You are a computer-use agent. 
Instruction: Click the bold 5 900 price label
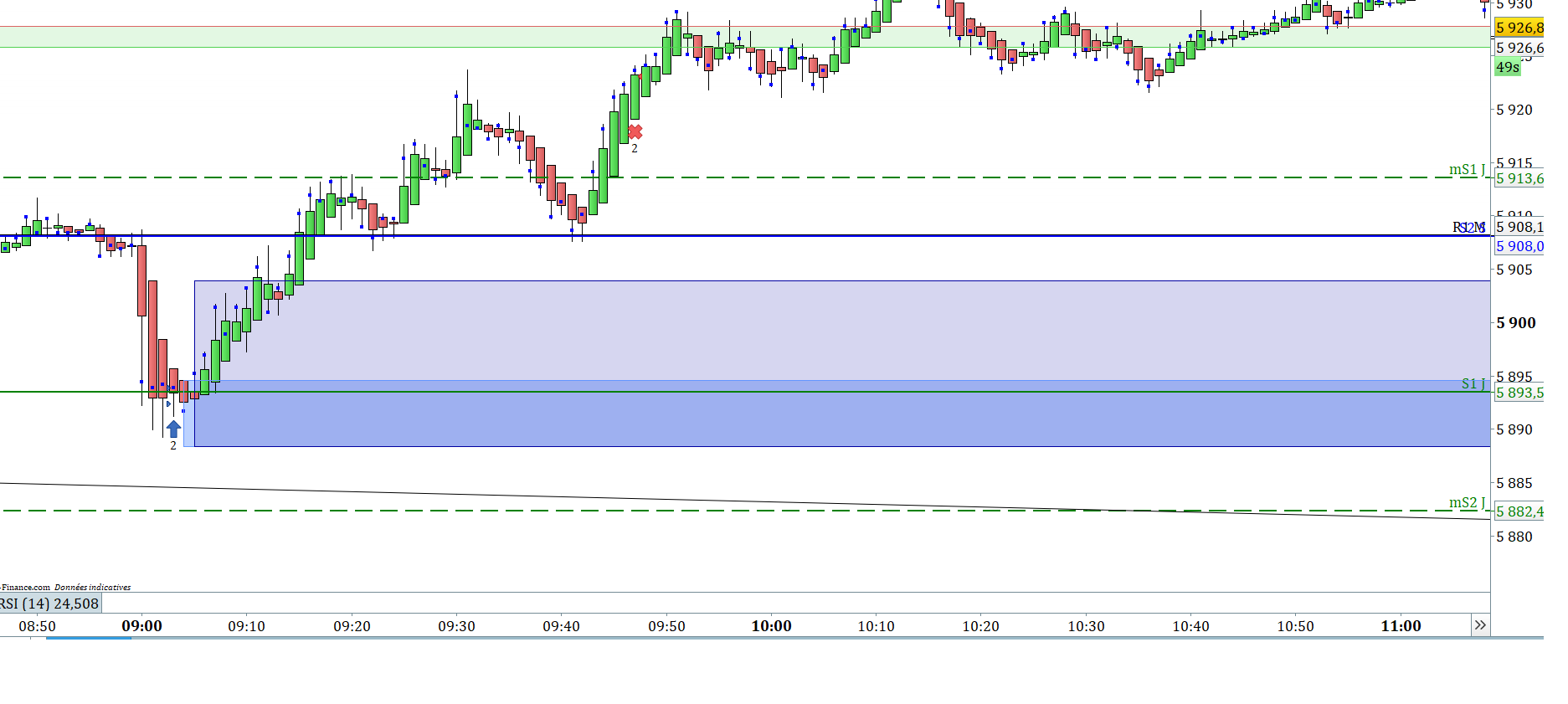click(x=1516, y=323)
